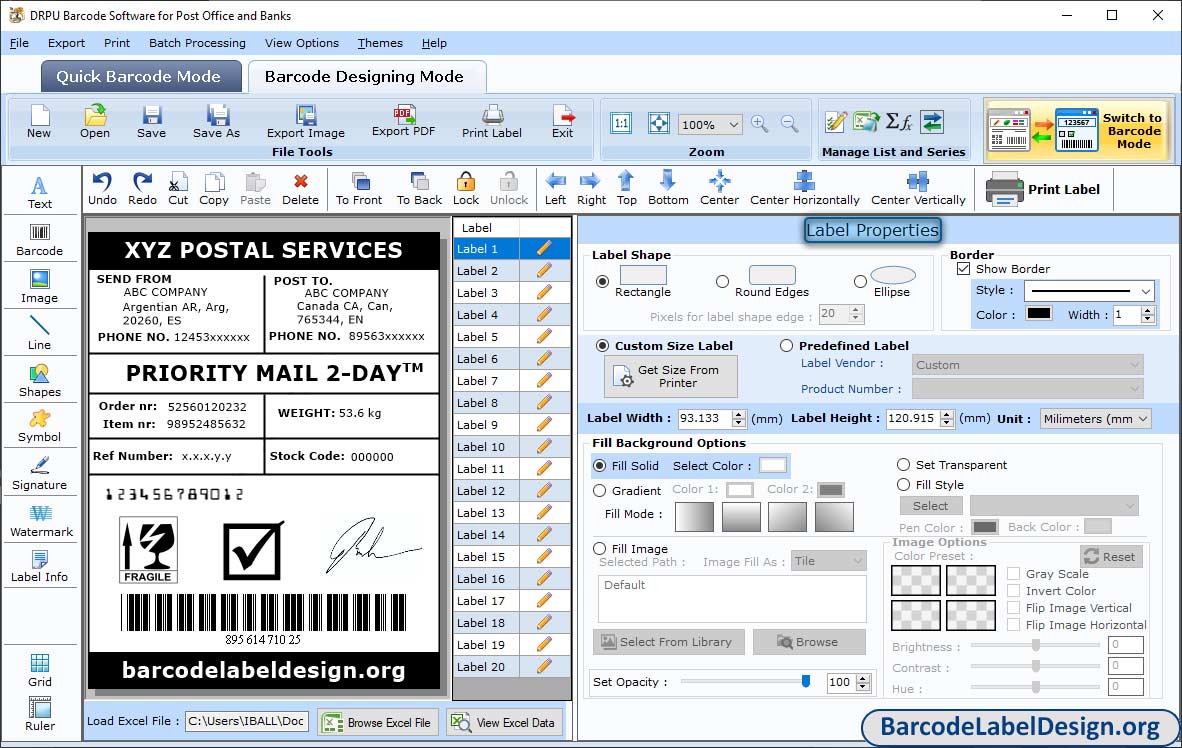Switch to Quick Barcode Mode tab

[140, 76]
